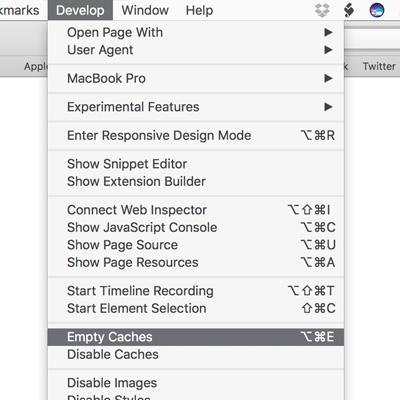Open the Siri icon in menu bar
The image size is (400, 400).
tap(377, 10)
